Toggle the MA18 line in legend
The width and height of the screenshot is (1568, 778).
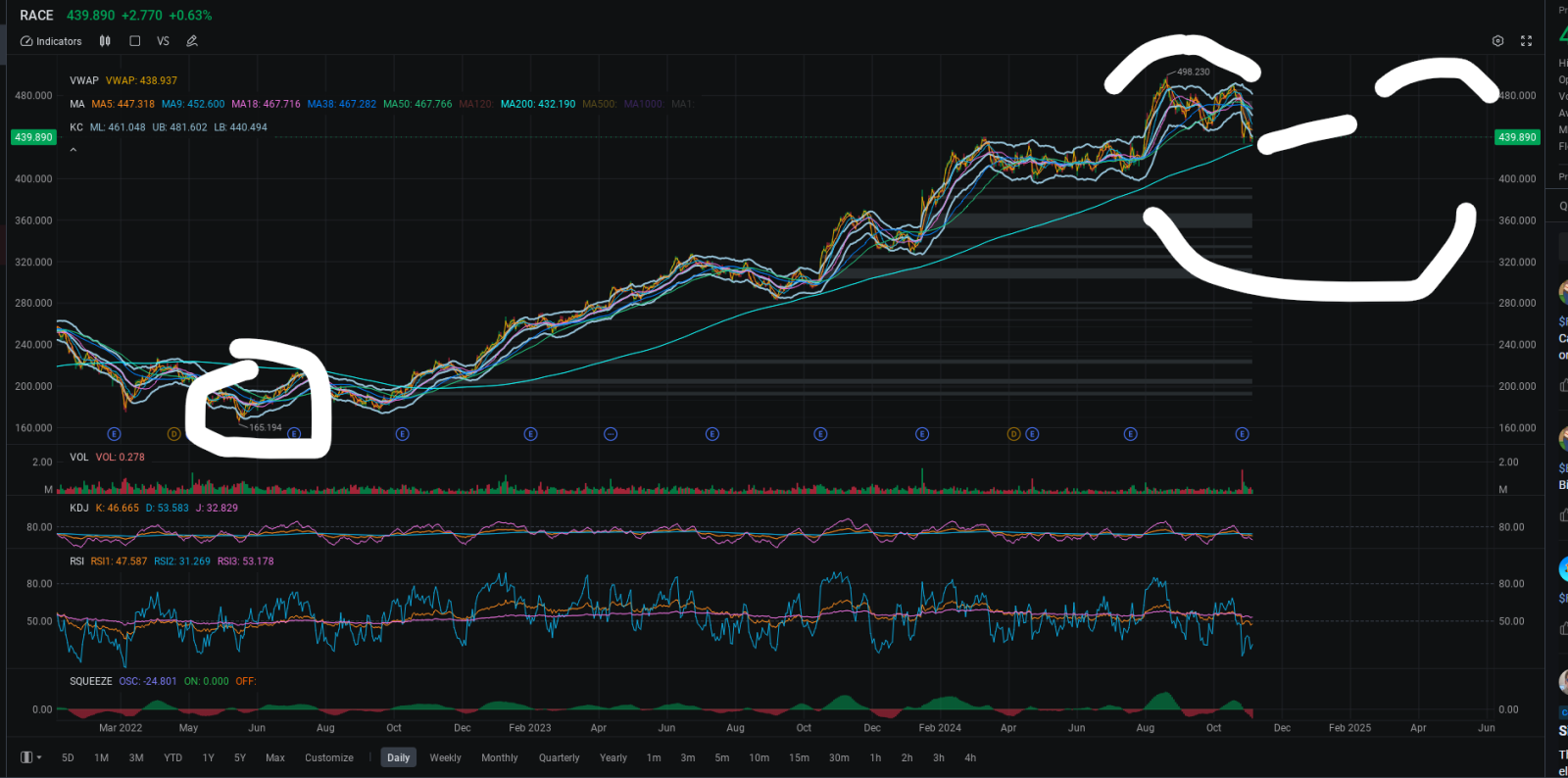click(266, 104)
